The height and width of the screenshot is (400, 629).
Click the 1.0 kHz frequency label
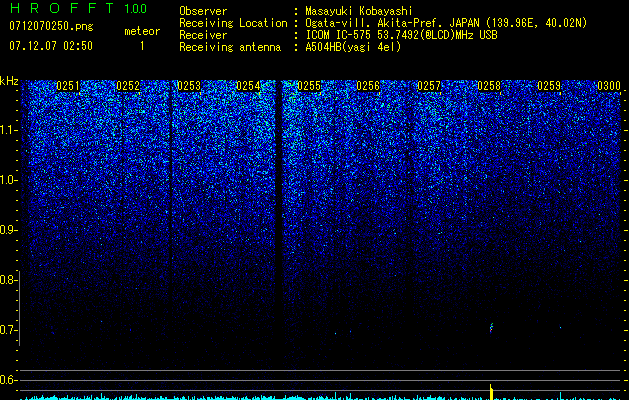[8, 180]
